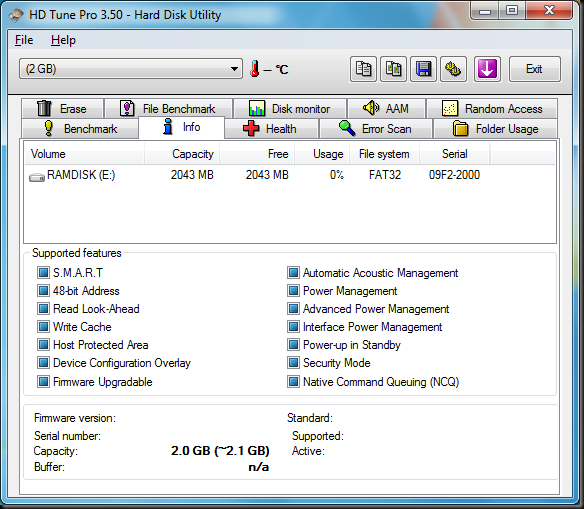584x509 pixels.
Task: Click the floppy disk save icon
Action: (x=423, y=69)
